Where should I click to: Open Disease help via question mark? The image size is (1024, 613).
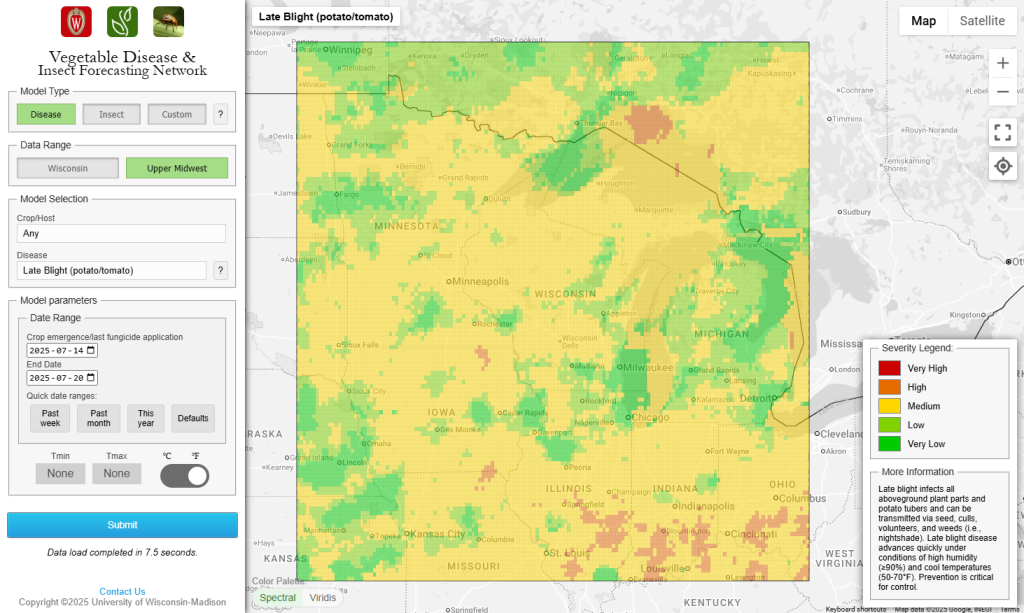pyautogui.click(x=220, y=270)
